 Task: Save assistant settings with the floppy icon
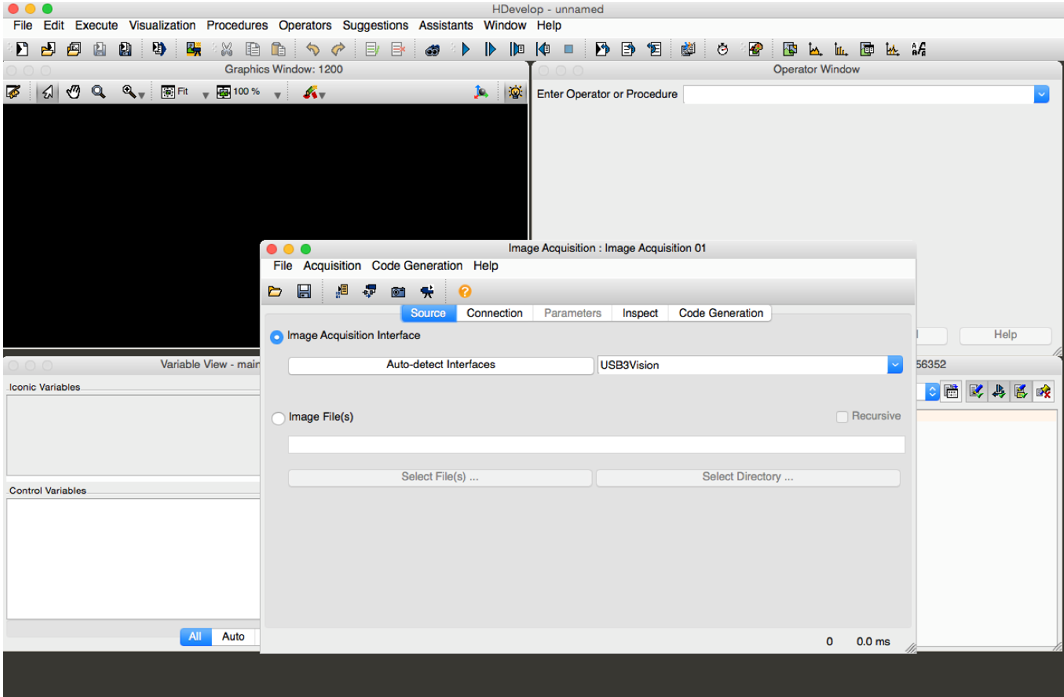pos(304,291)
